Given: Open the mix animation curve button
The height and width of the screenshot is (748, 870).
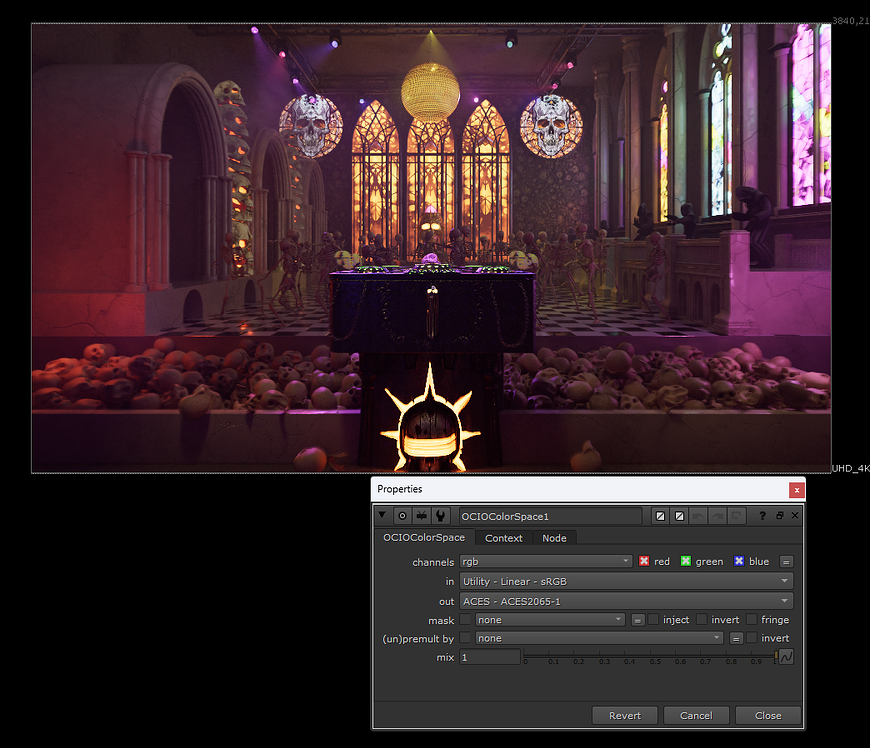Looking at the screenshot, I should click(x=786, y=657).
